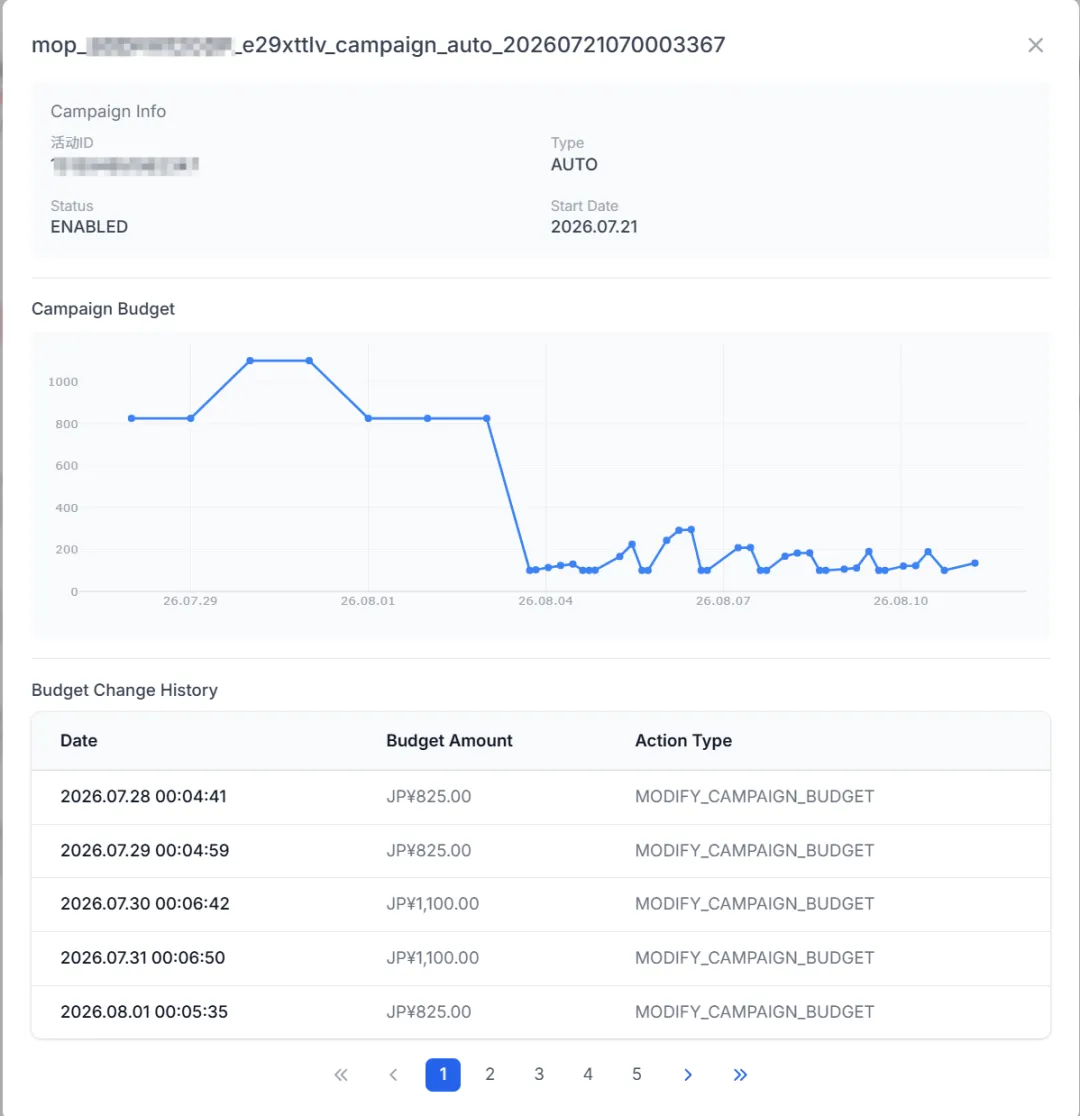Click the first 1100 peak chart point
The height and width of the screenshot is (1116, 1080).
click(250, 361)
